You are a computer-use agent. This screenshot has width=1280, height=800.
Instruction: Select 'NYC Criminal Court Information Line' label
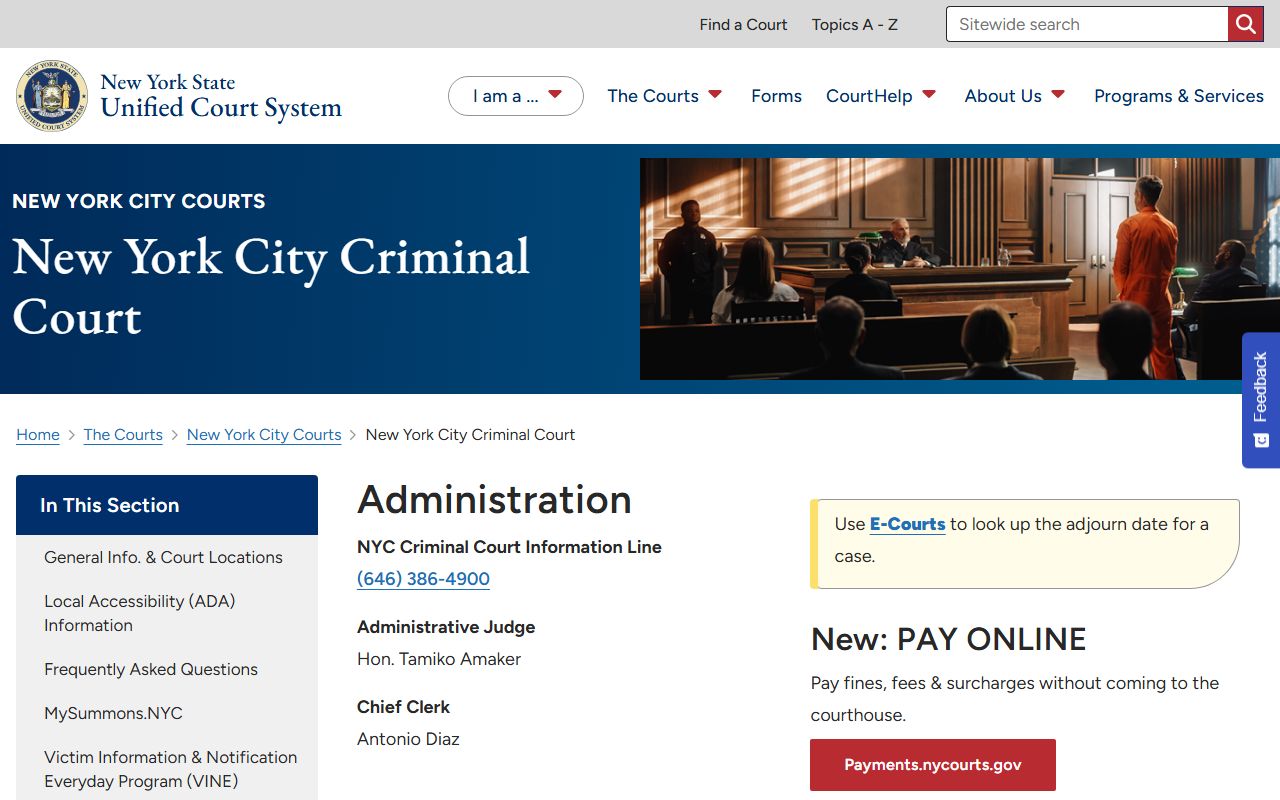coord(509,547)
